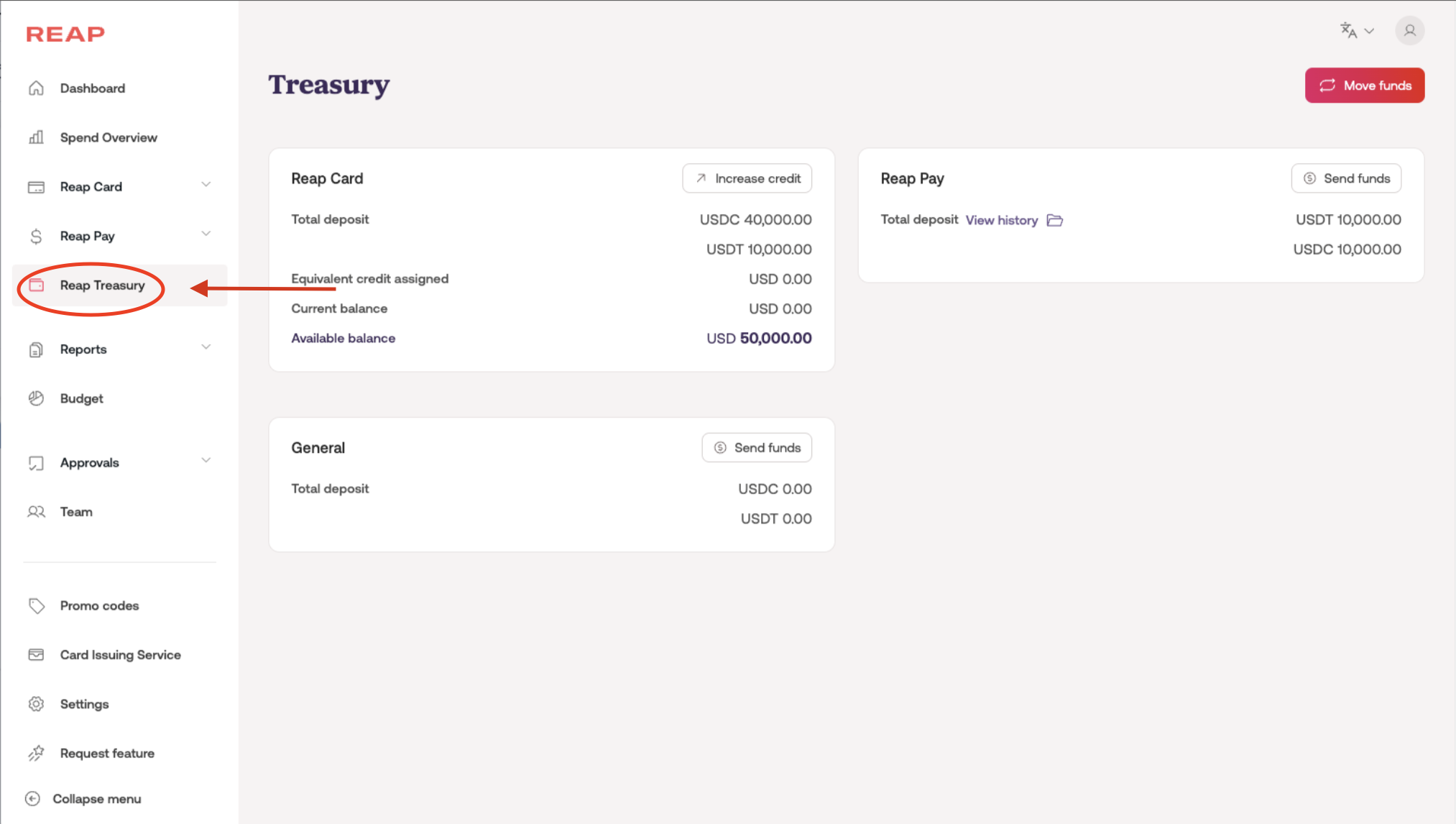Click the Settings gear icon
This screenshot has width=1456, height=824.
pos(36,704)
